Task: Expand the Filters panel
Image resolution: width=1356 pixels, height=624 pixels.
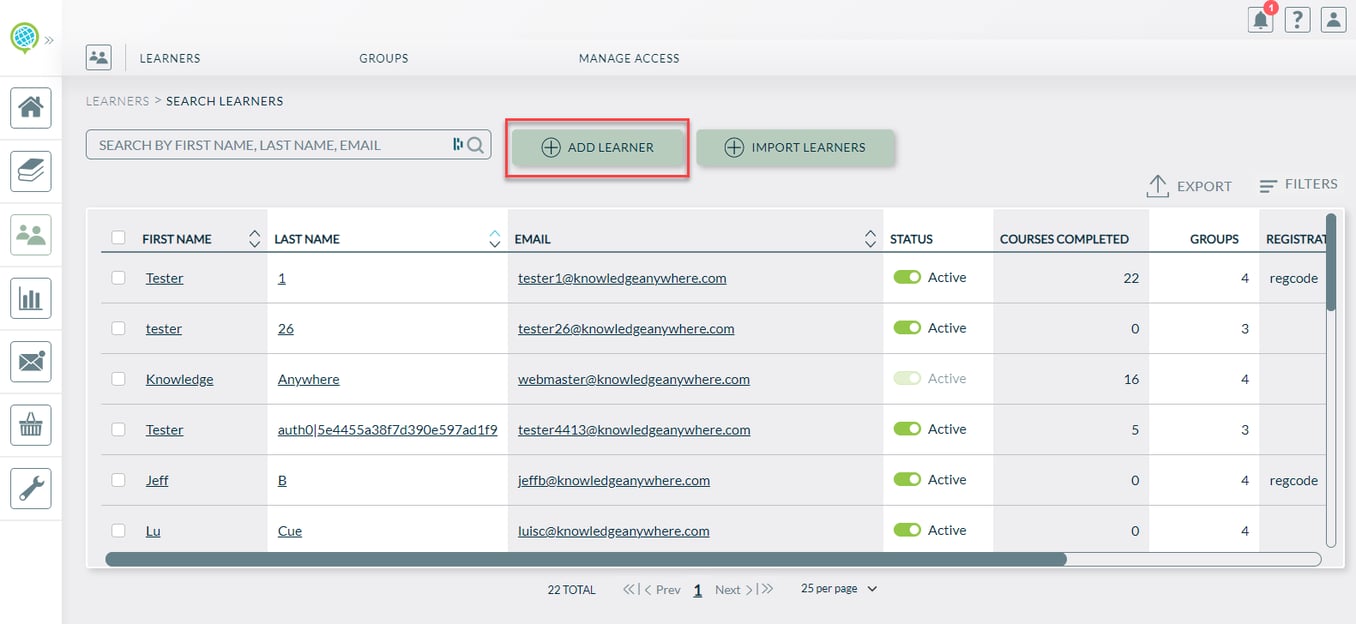Action: click(x=1298, y=185)
